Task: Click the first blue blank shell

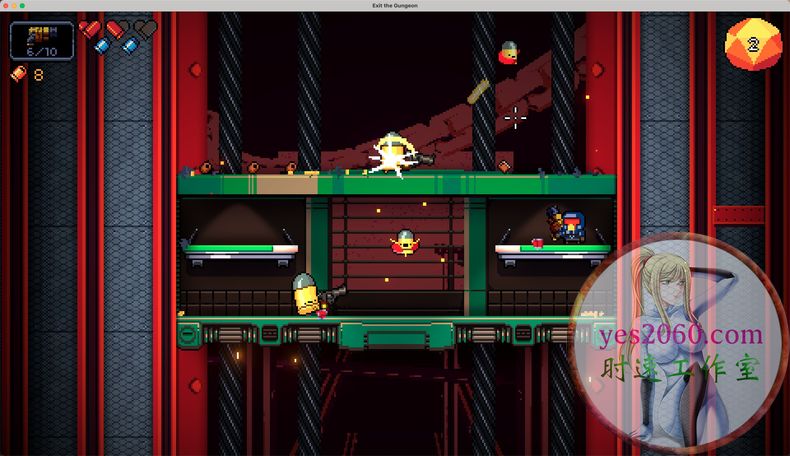Action: (102, 45)
